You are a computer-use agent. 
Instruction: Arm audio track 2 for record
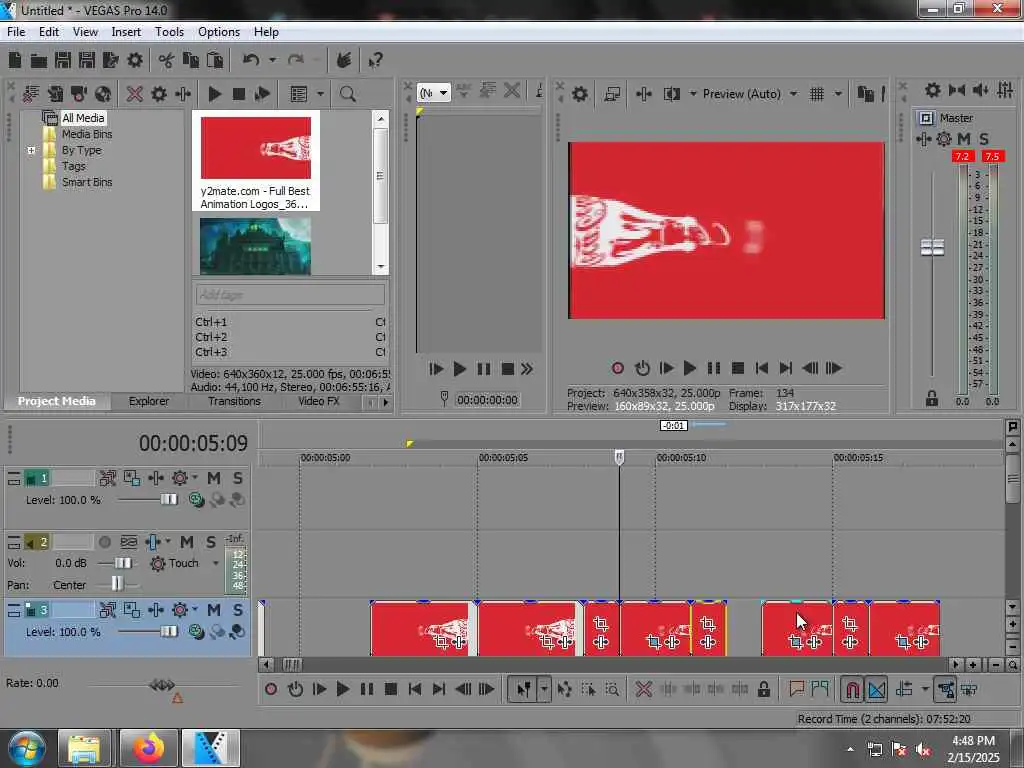[104, 542]
